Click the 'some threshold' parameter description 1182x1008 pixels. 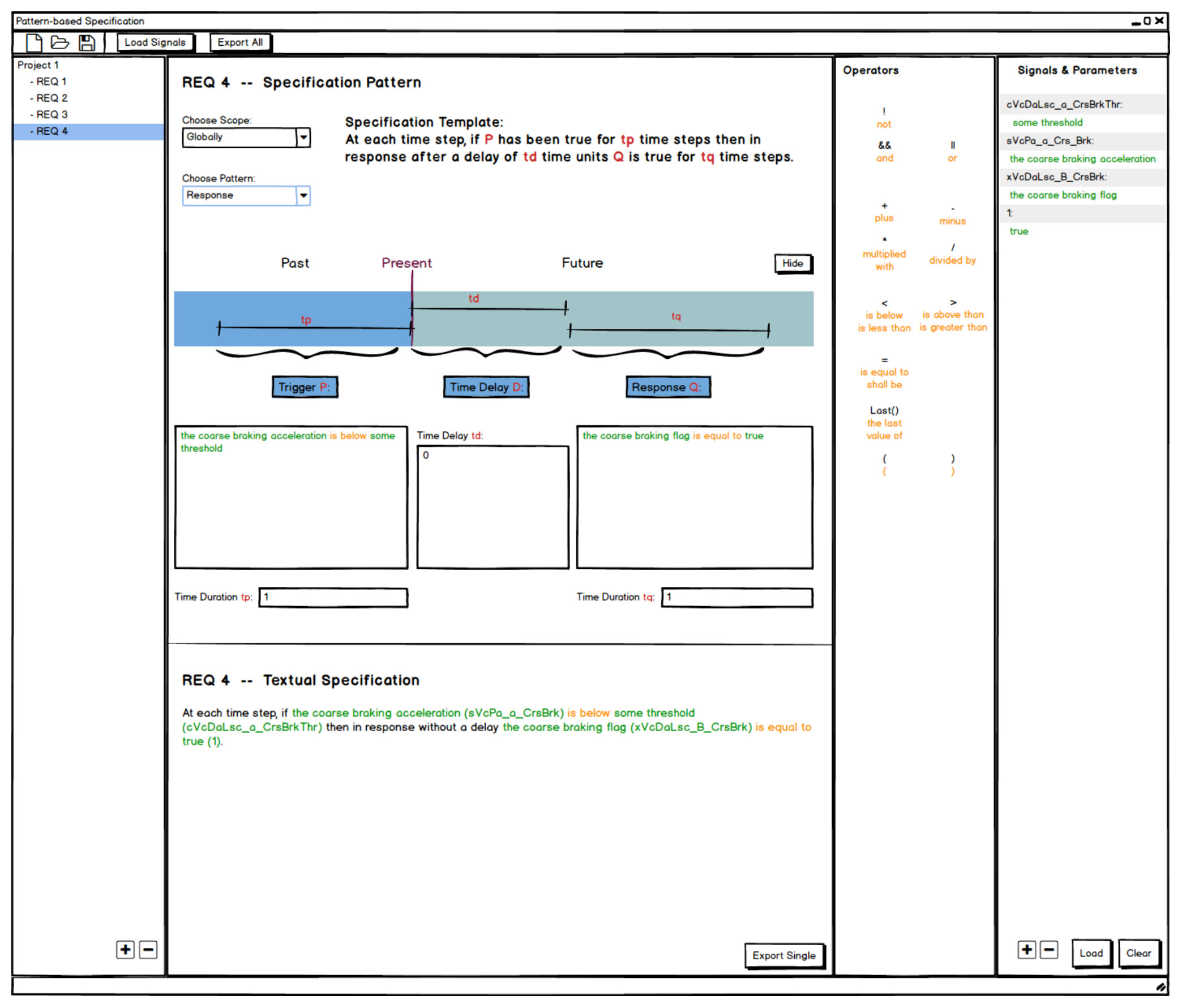click(1047, 123)
